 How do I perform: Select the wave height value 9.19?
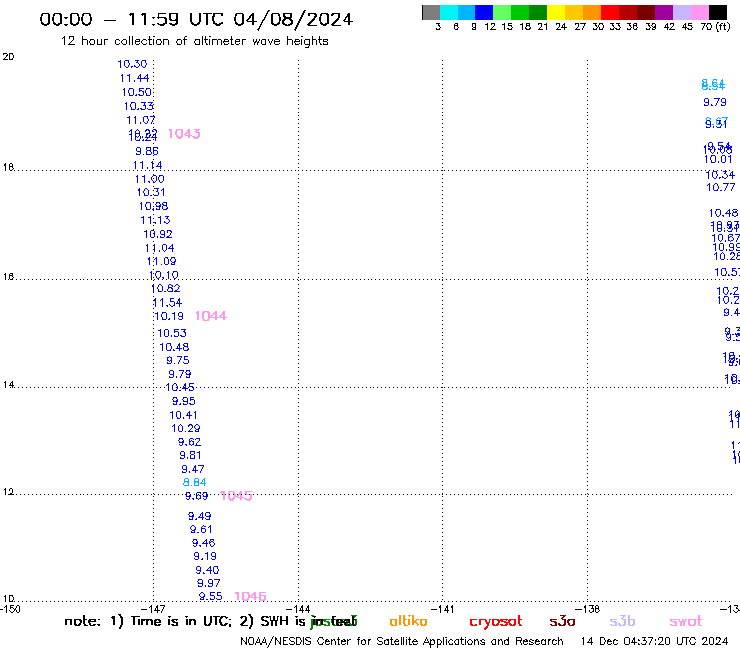pos(205,557)
